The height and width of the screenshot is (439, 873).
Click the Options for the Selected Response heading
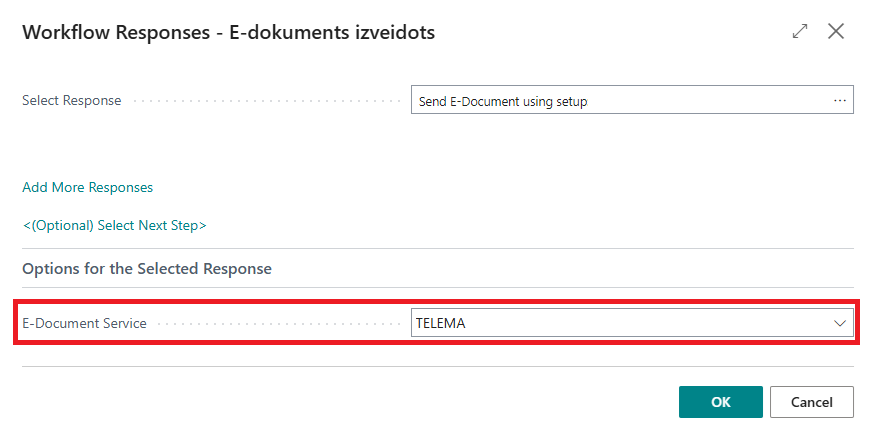[147, 269]
